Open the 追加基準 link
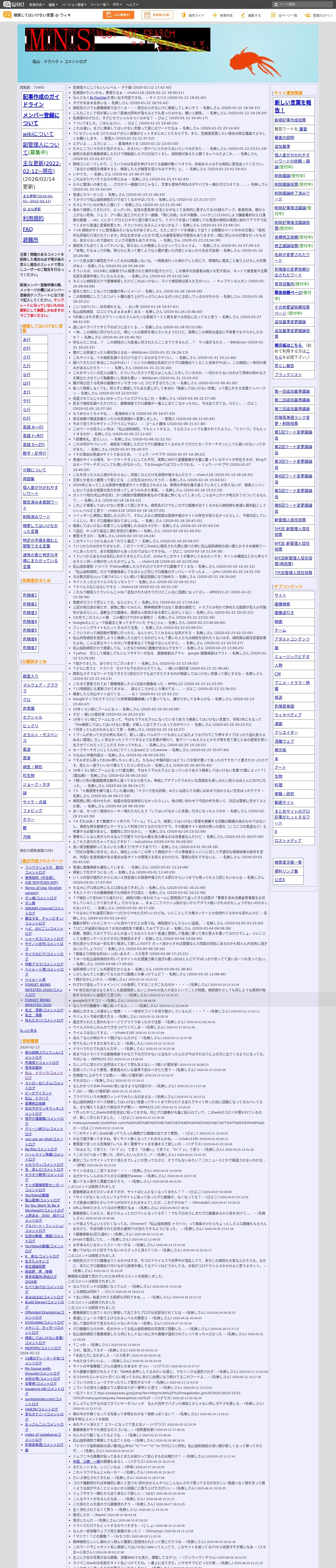Image resolution: width=336 pixels, height=1568 pixels. point(282,146)
